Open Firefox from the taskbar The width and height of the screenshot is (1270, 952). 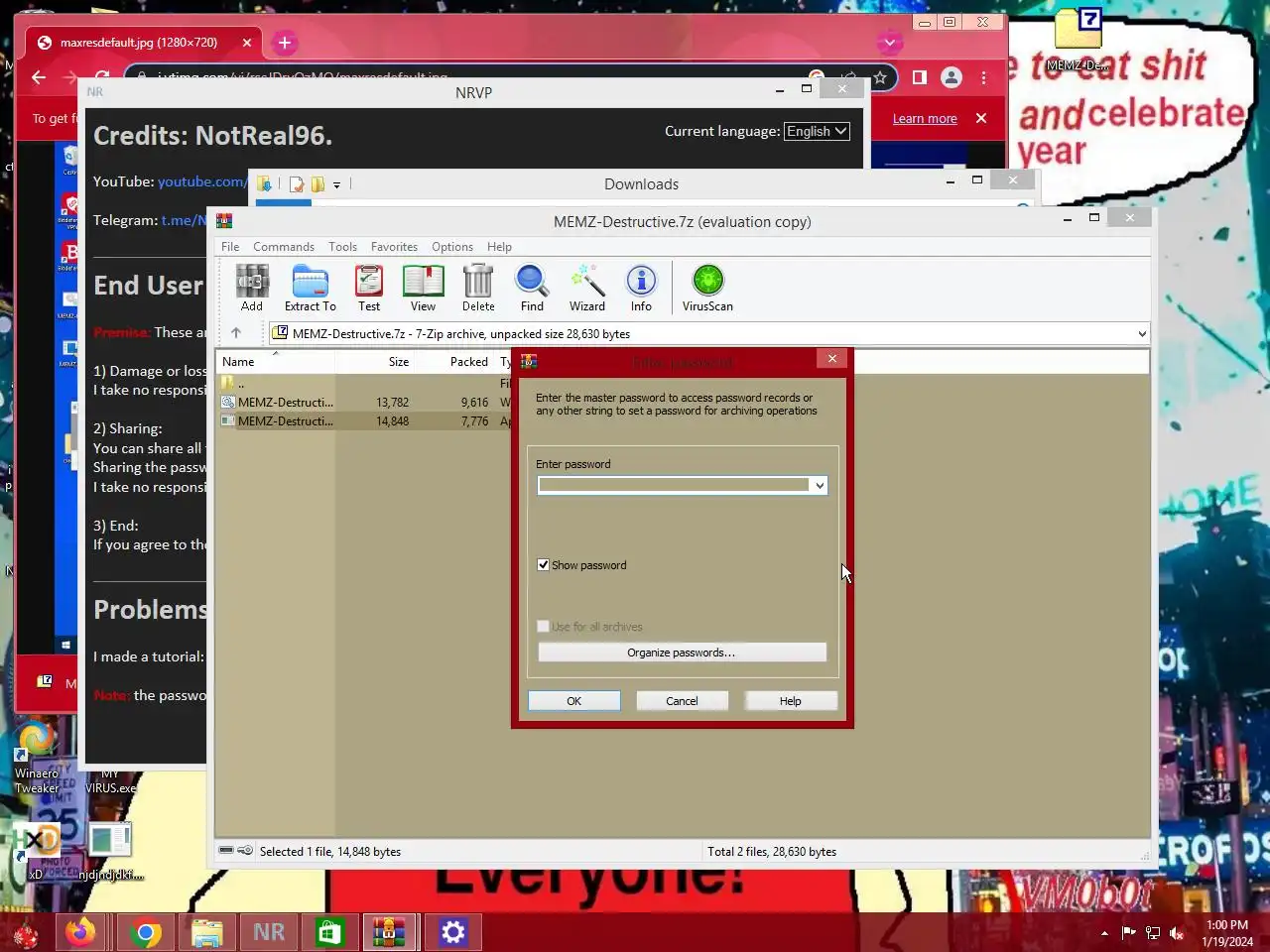coord(80,932)
